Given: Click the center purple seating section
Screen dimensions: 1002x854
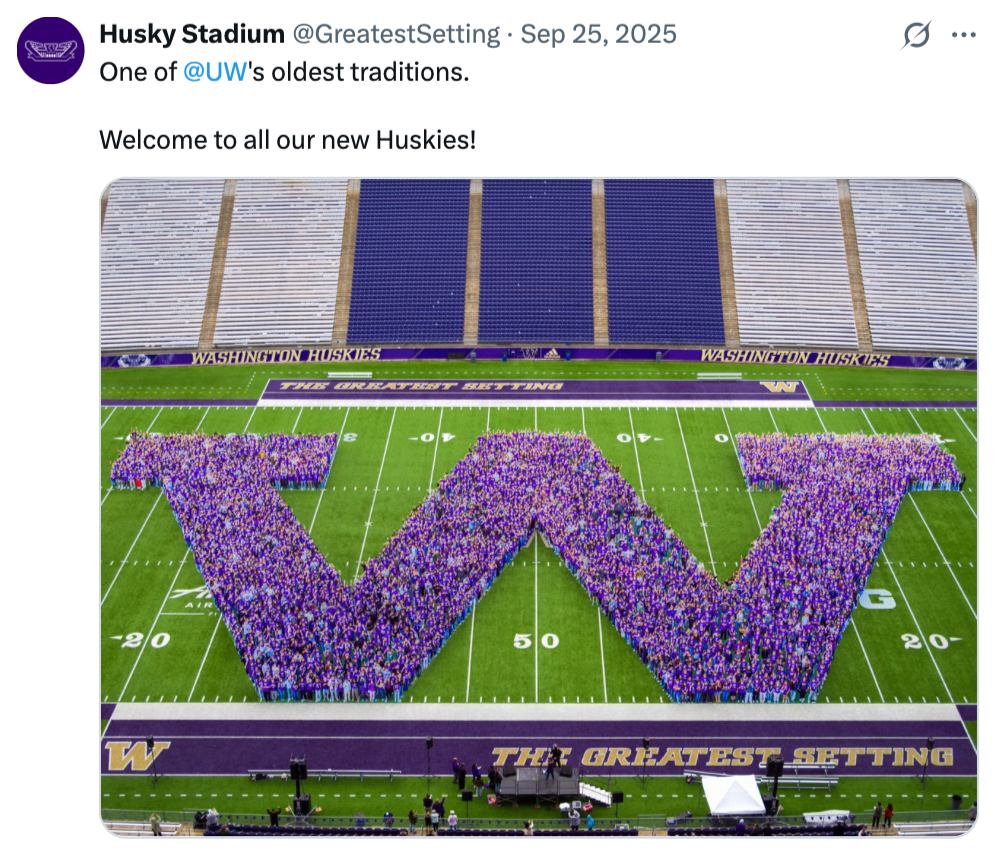Looking at the screenshot, I should click(535, 262).
